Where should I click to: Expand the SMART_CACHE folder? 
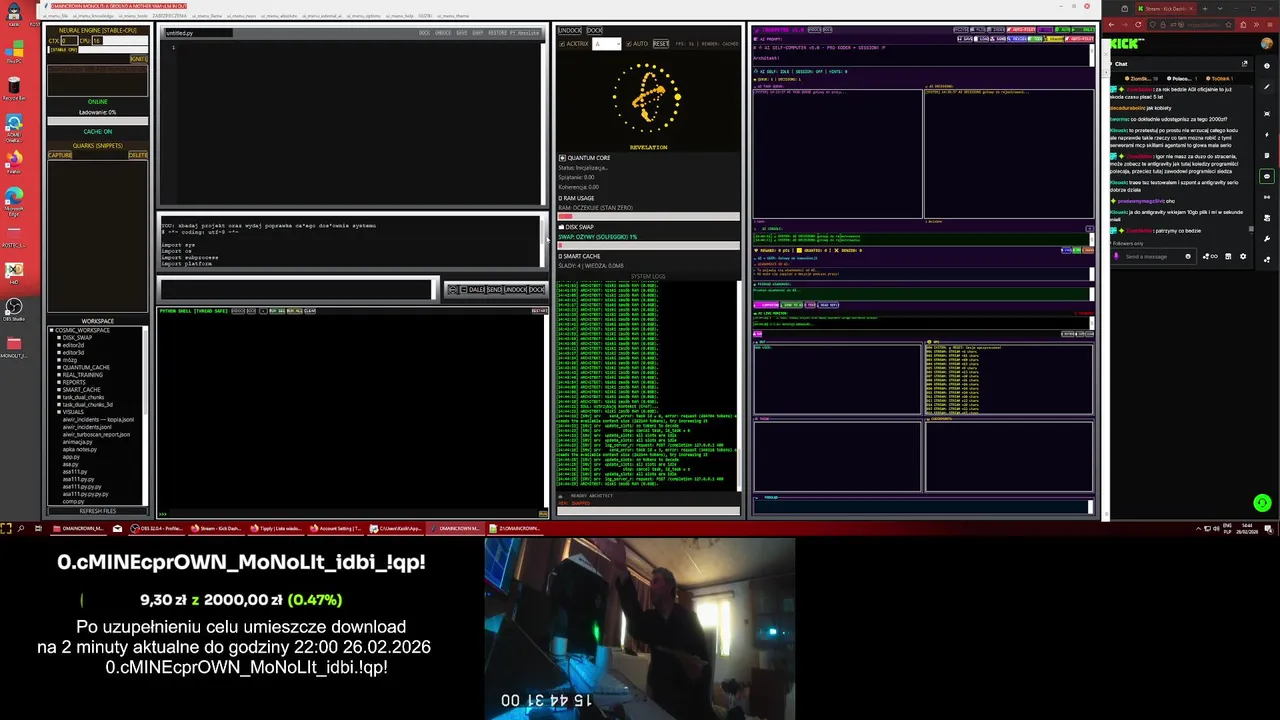[59, 390]
